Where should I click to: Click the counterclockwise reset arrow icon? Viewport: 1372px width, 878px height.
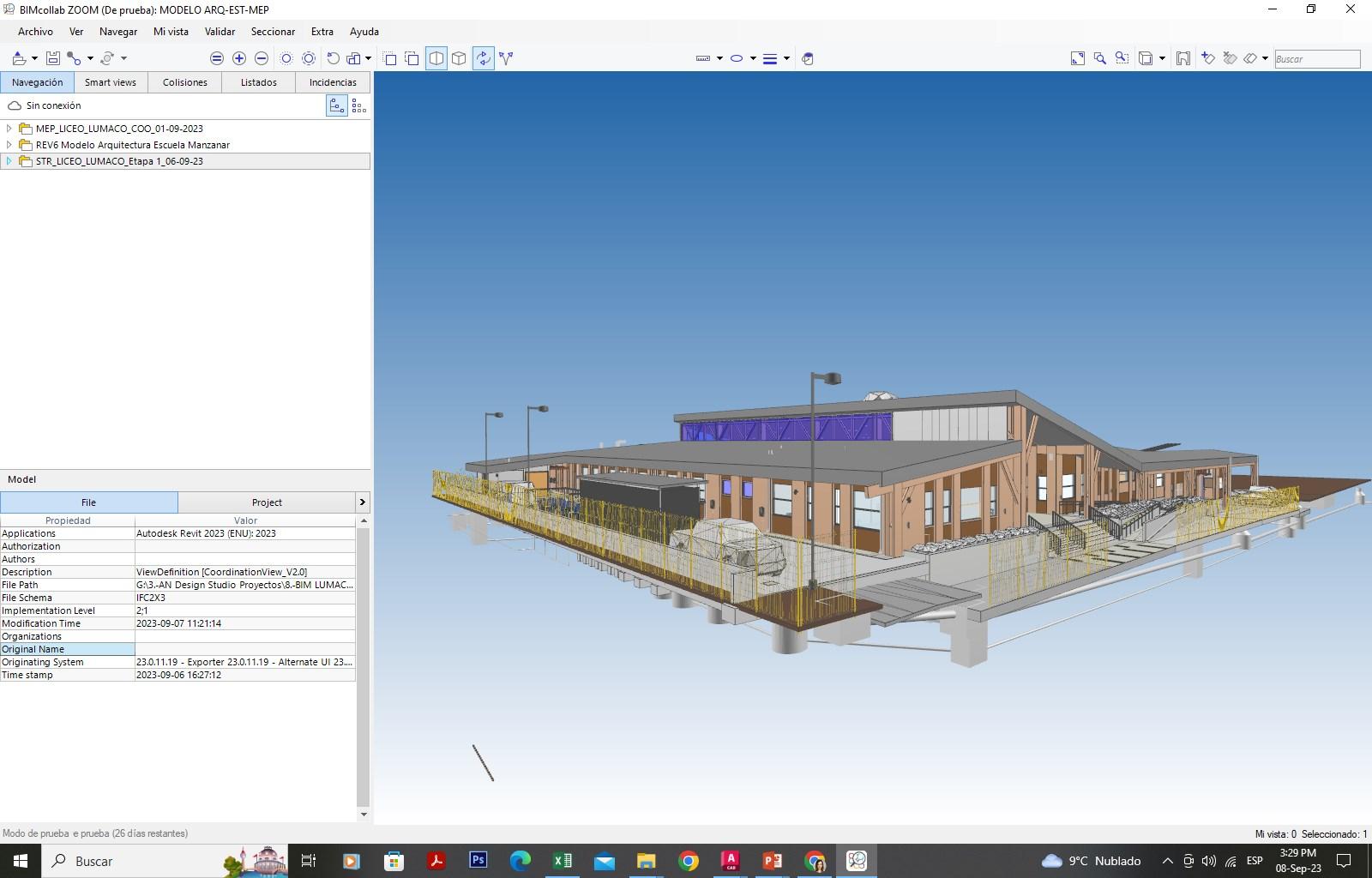[333, 58]
